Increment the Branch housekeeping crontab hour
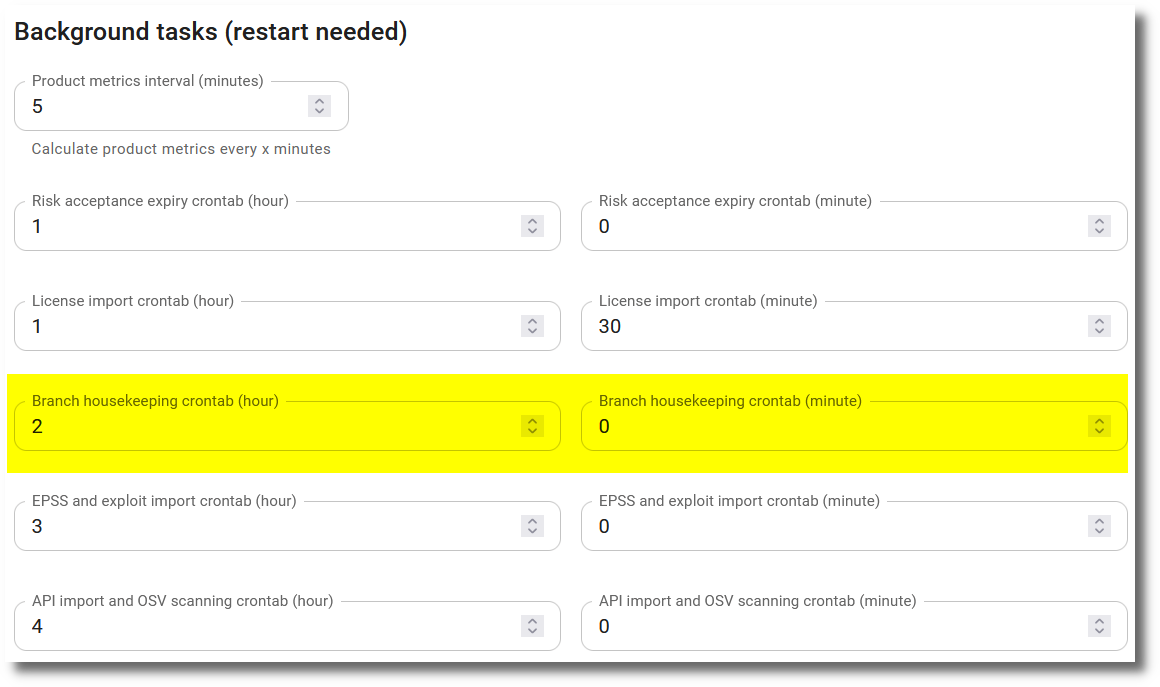This screenshot has height=687, width=1160. pyautogui.click(x=532, y=420)
